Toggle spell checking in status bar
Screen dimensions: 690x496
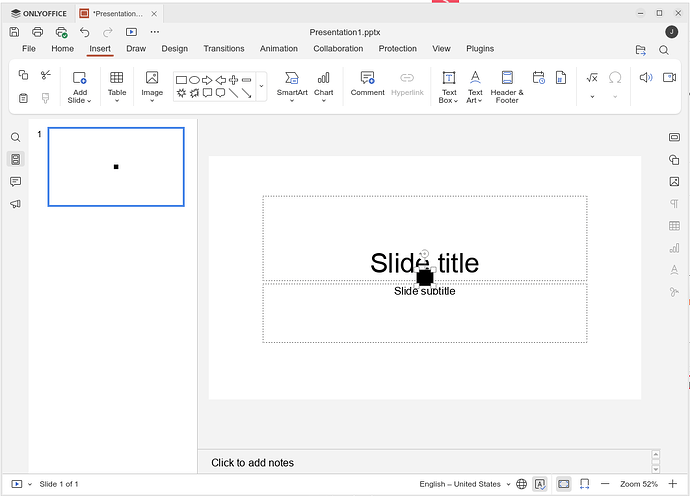click(540, 484)
